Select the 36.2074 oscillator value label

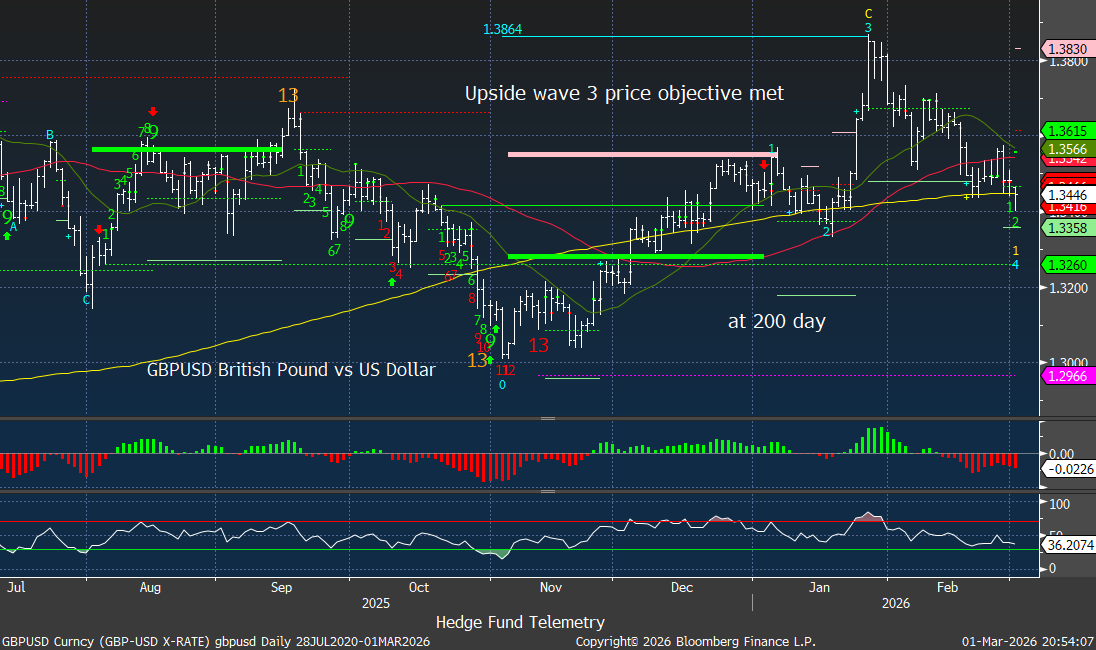click(1068, 548)
